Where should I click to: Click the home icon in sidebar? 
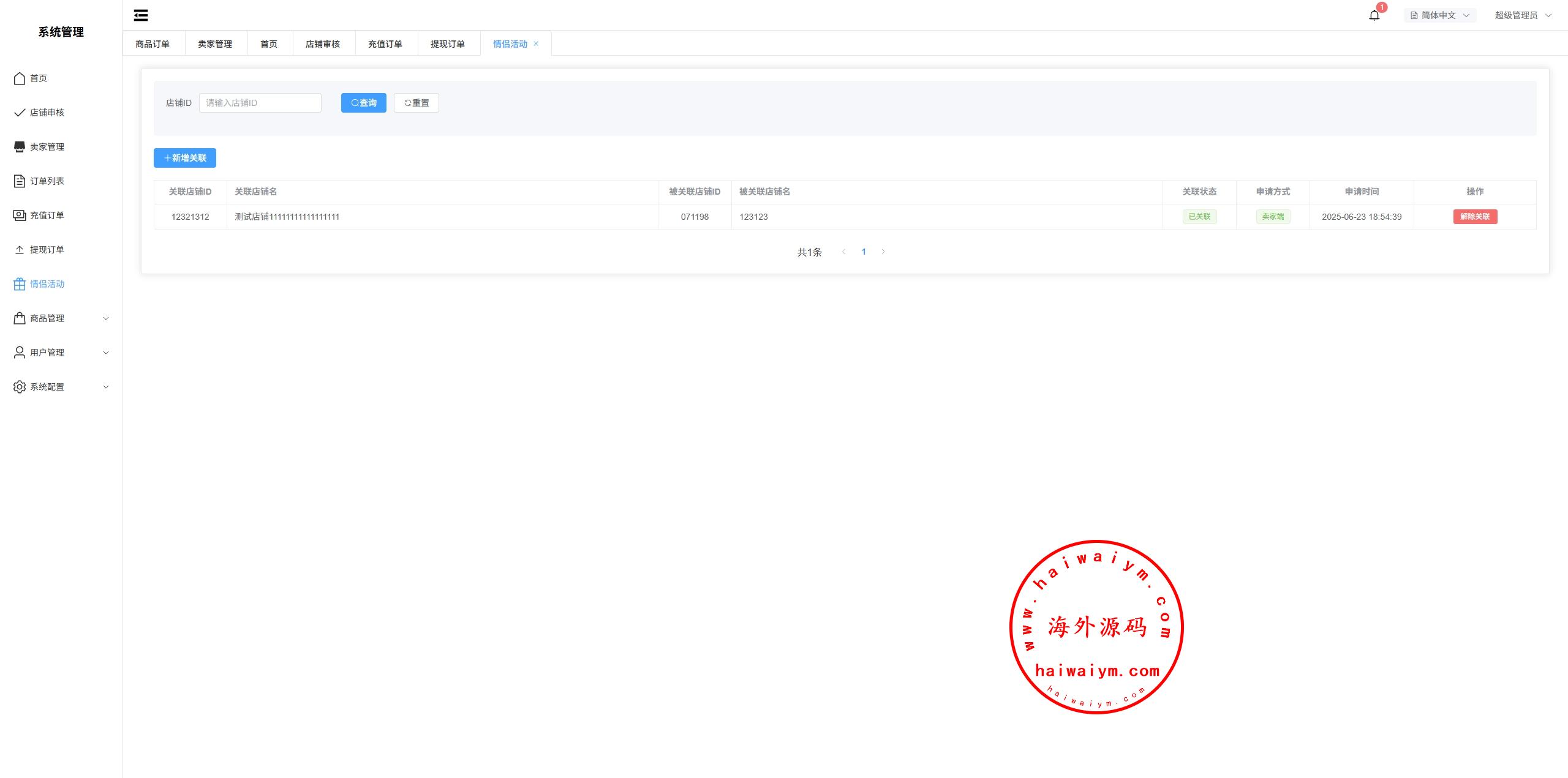coord(20,78)
